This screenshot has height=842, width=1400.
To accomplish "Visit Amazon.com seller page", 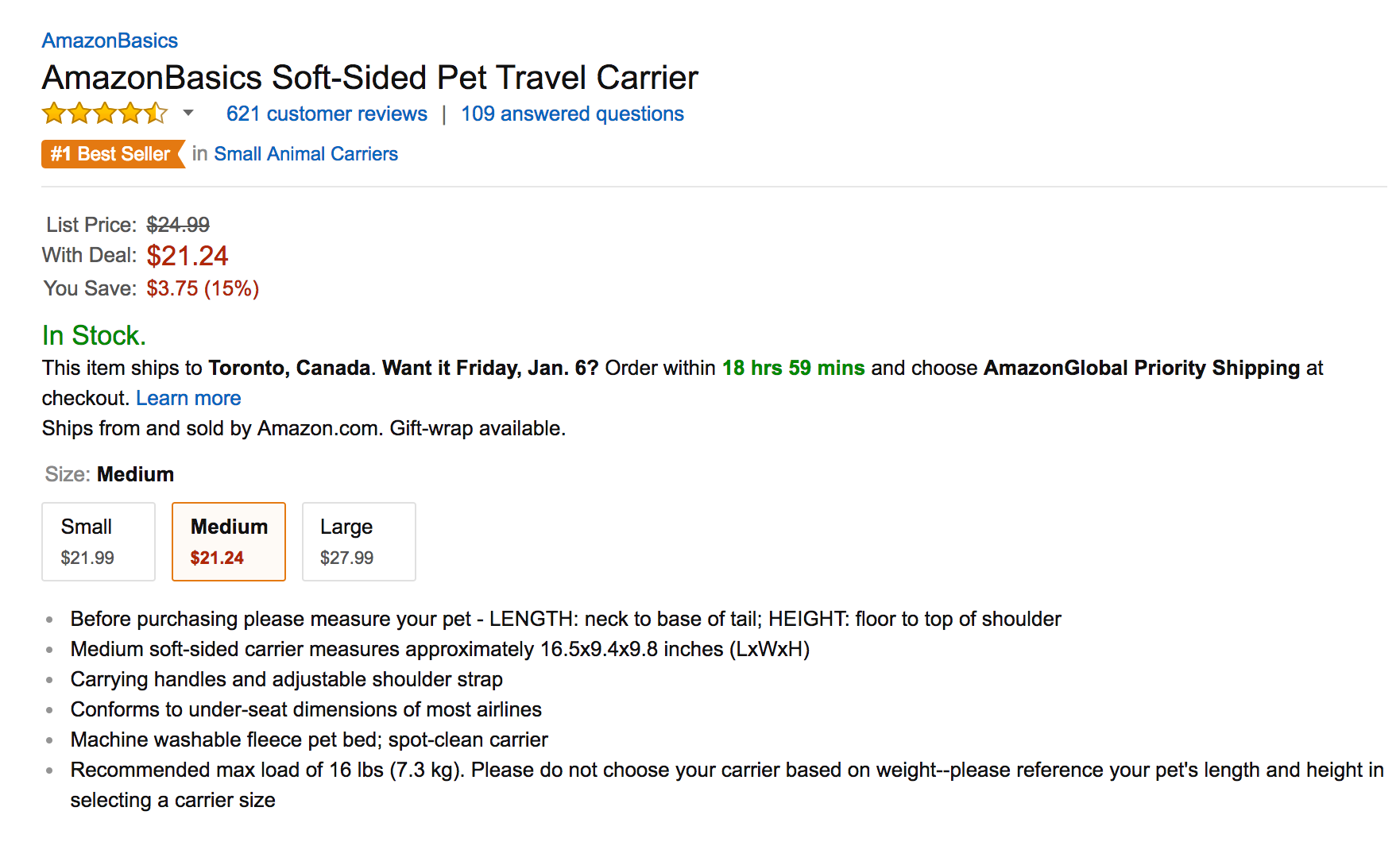I will tap(318, 428).
